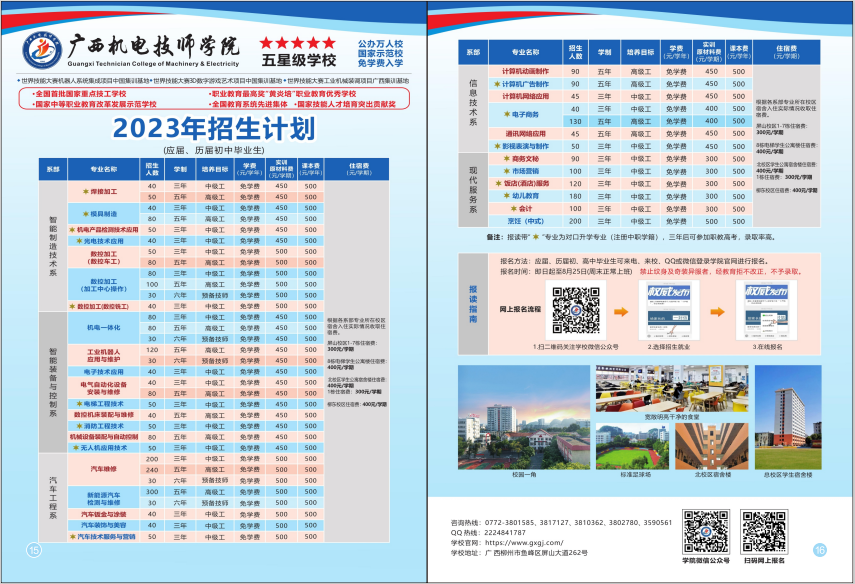Click 全国教育系统先进集体 in the red box
Viewport: 855px width, 584px height.
pos(248,104)
